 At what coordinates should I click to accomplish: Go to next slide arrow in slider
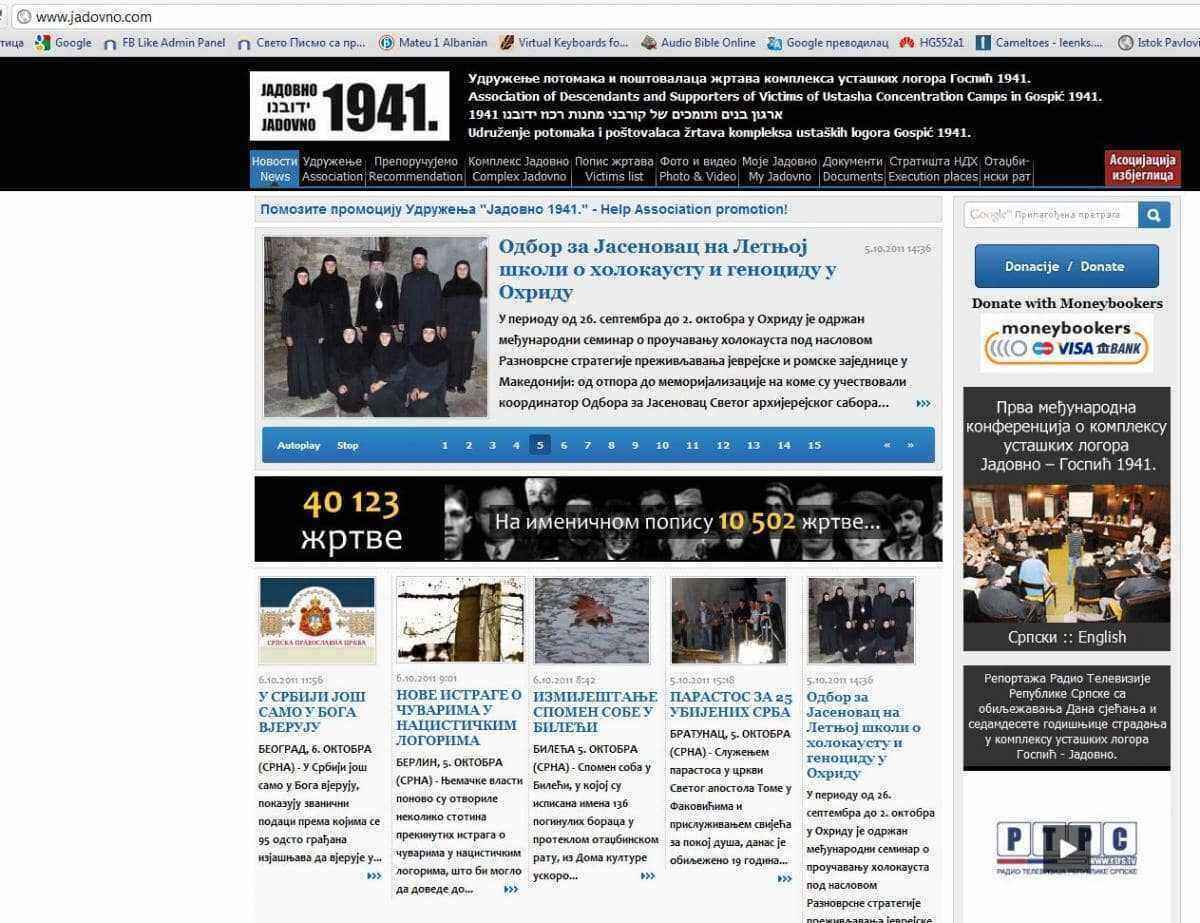point(910,445)
